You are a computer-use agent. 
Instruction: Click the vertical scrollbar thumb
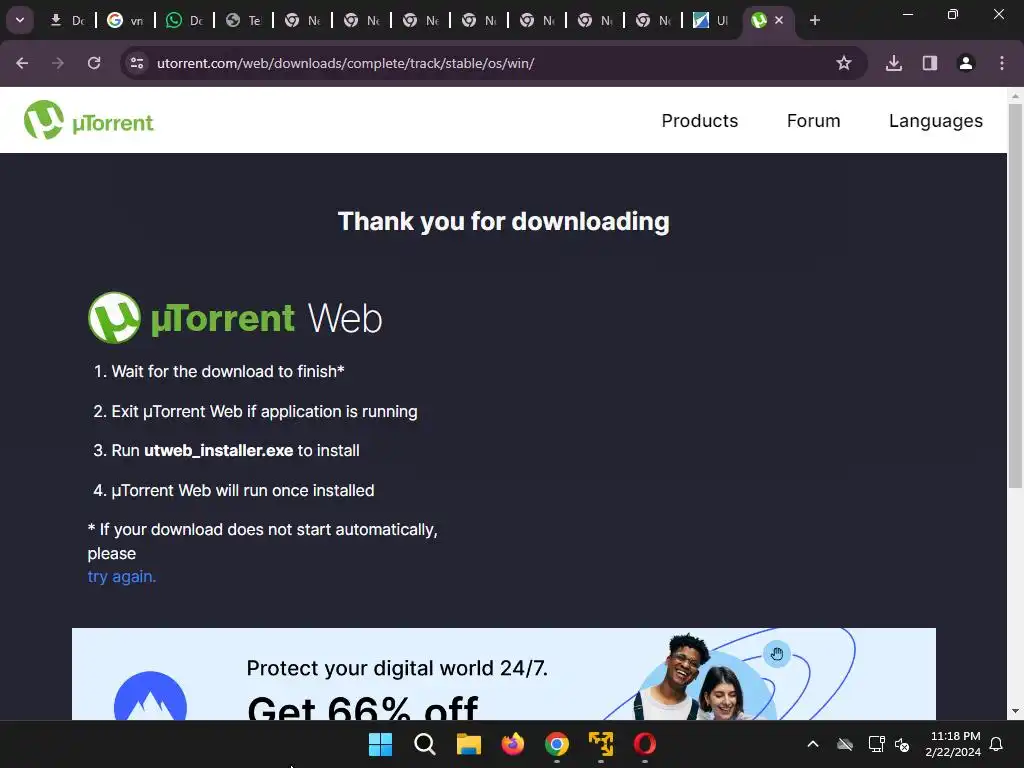[1015, 296]
